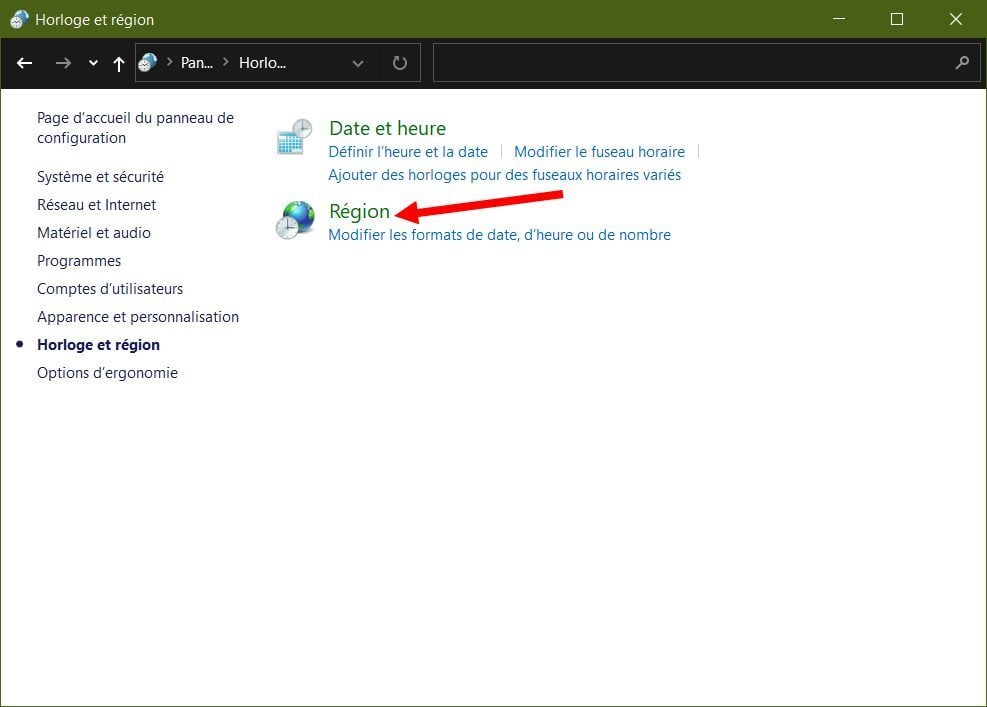Open 'Définir l'heure et la date'
This screenshot has width=987, height=707.
[x=408, y=152]
